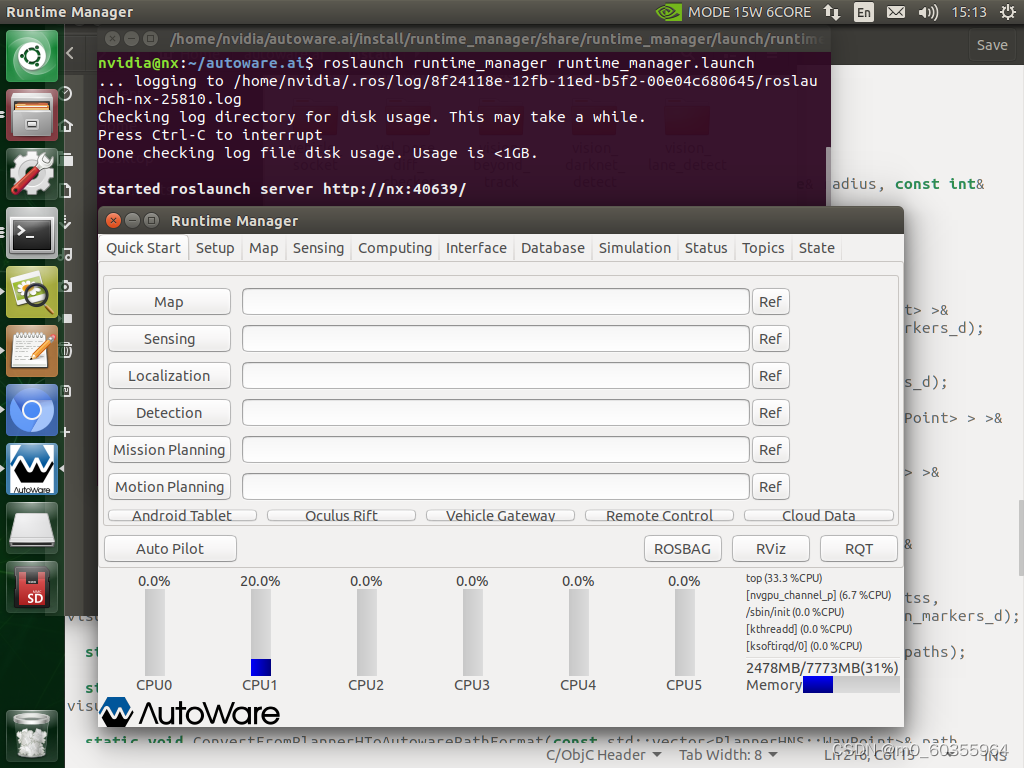The image size is (1024, 768).
Task: Toggle the Map launch button
Action: (x=169, y=302)
